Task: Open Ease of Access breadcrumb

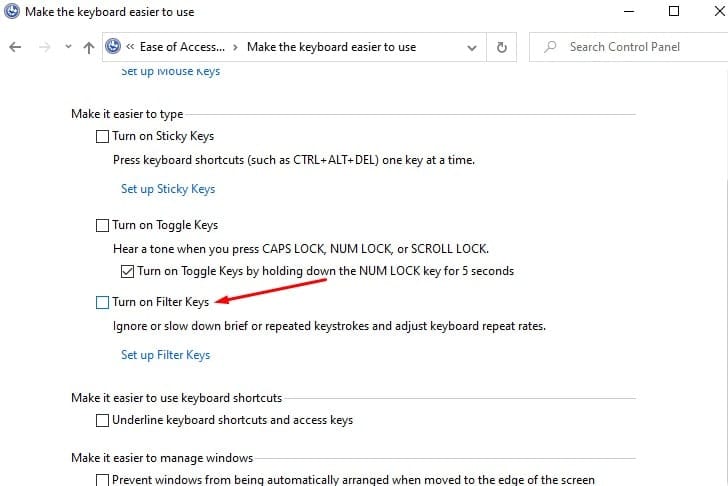Action: (x=182, y=47)
